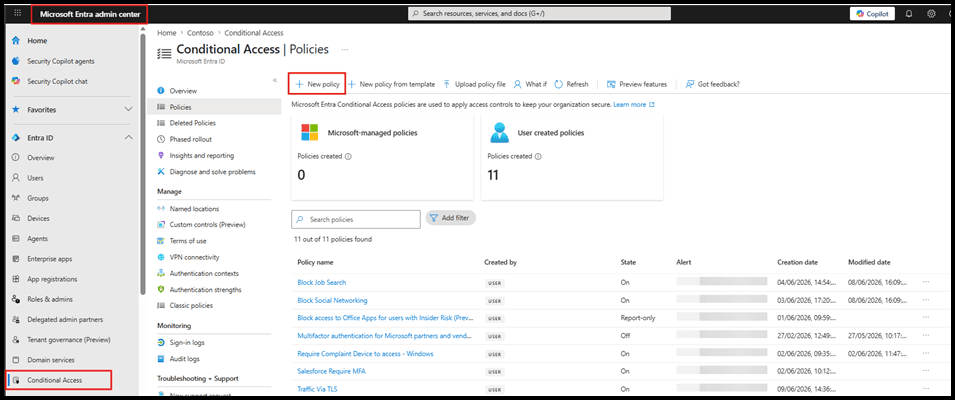The height and width of the screenshot is (400, 955).
Task: Focus the Search policies field
Action: [x=356, y=219]
